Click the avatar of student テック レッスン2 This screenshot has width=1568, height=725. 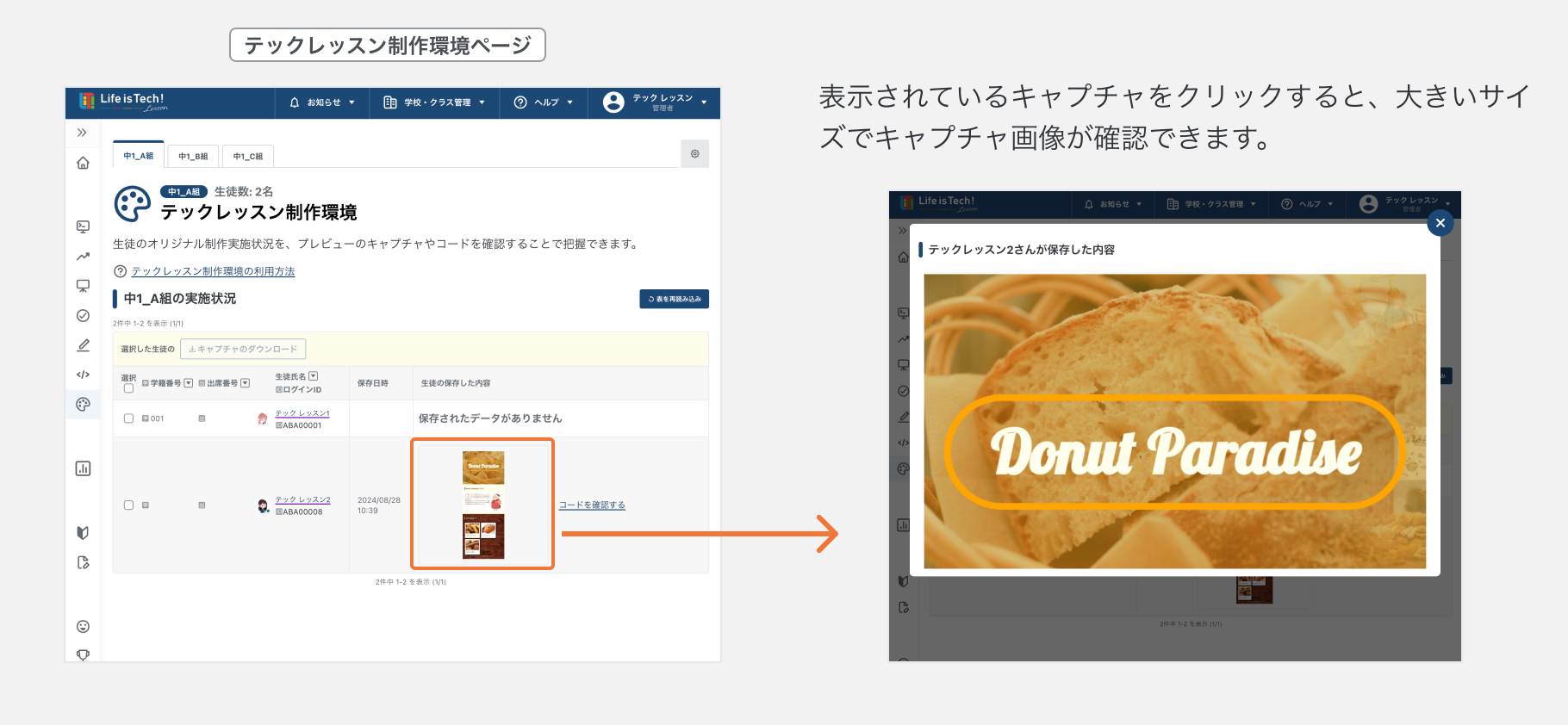point(263,505)
